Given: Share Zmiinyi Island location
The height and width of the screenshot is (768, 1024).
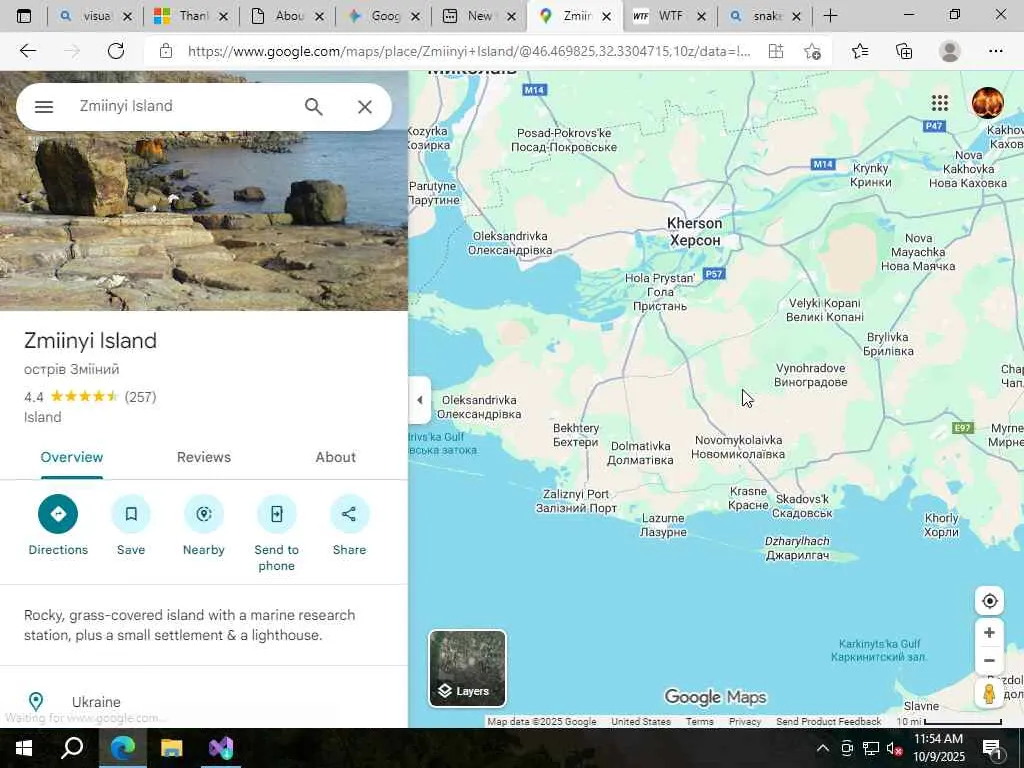Looking at the screenshot, I should pyautogui.click(x=349, y=514).
